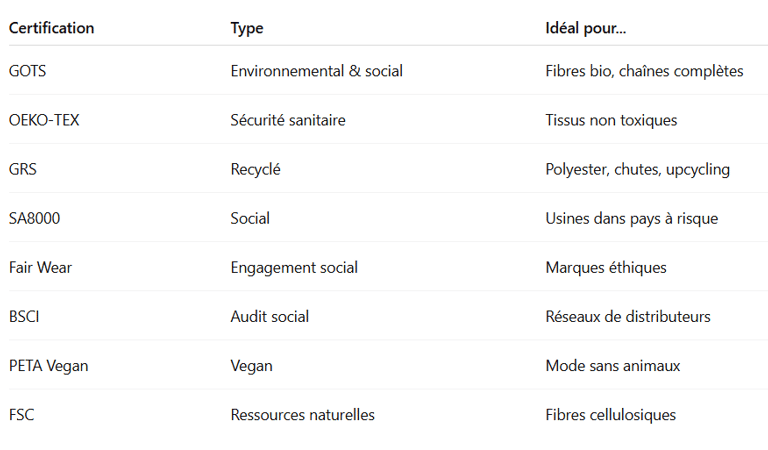Screen dimensions: 768x450
Task: Select the PETA Vegan certification cell
Action: pyautogui.click(x=48, y=365)
